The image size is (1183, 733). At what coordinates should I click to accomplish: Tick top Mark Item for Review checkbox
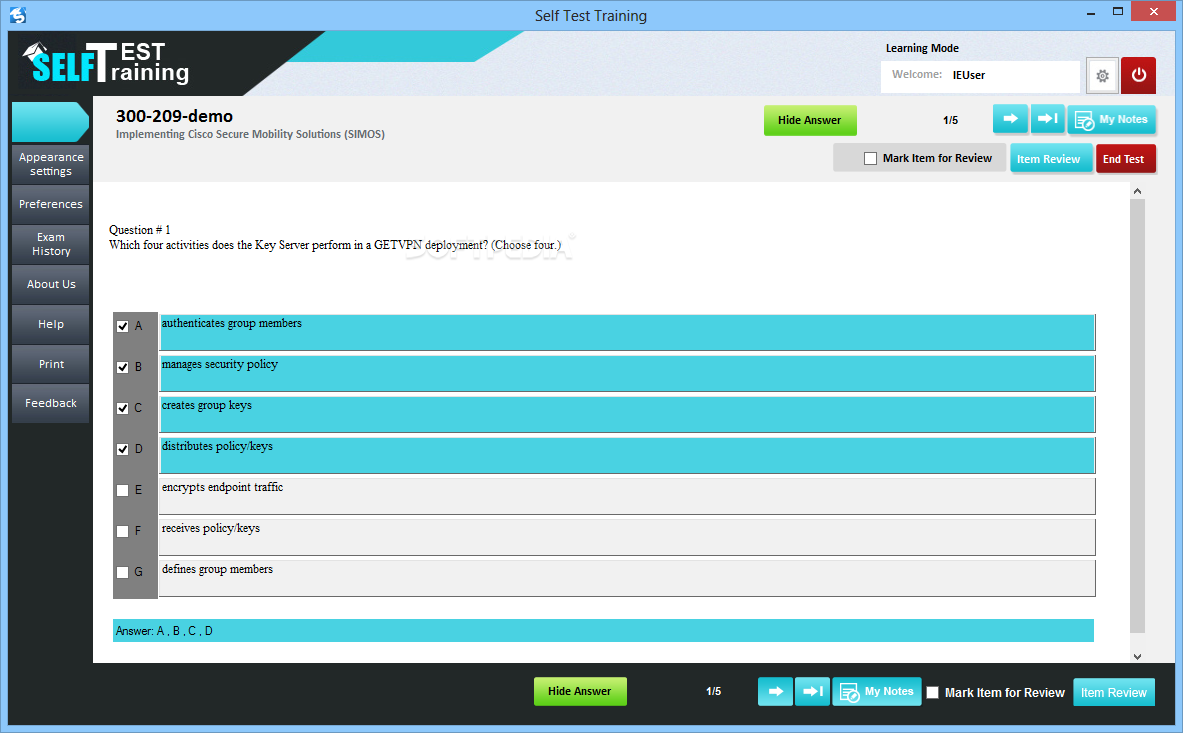[x=870, y=158]
